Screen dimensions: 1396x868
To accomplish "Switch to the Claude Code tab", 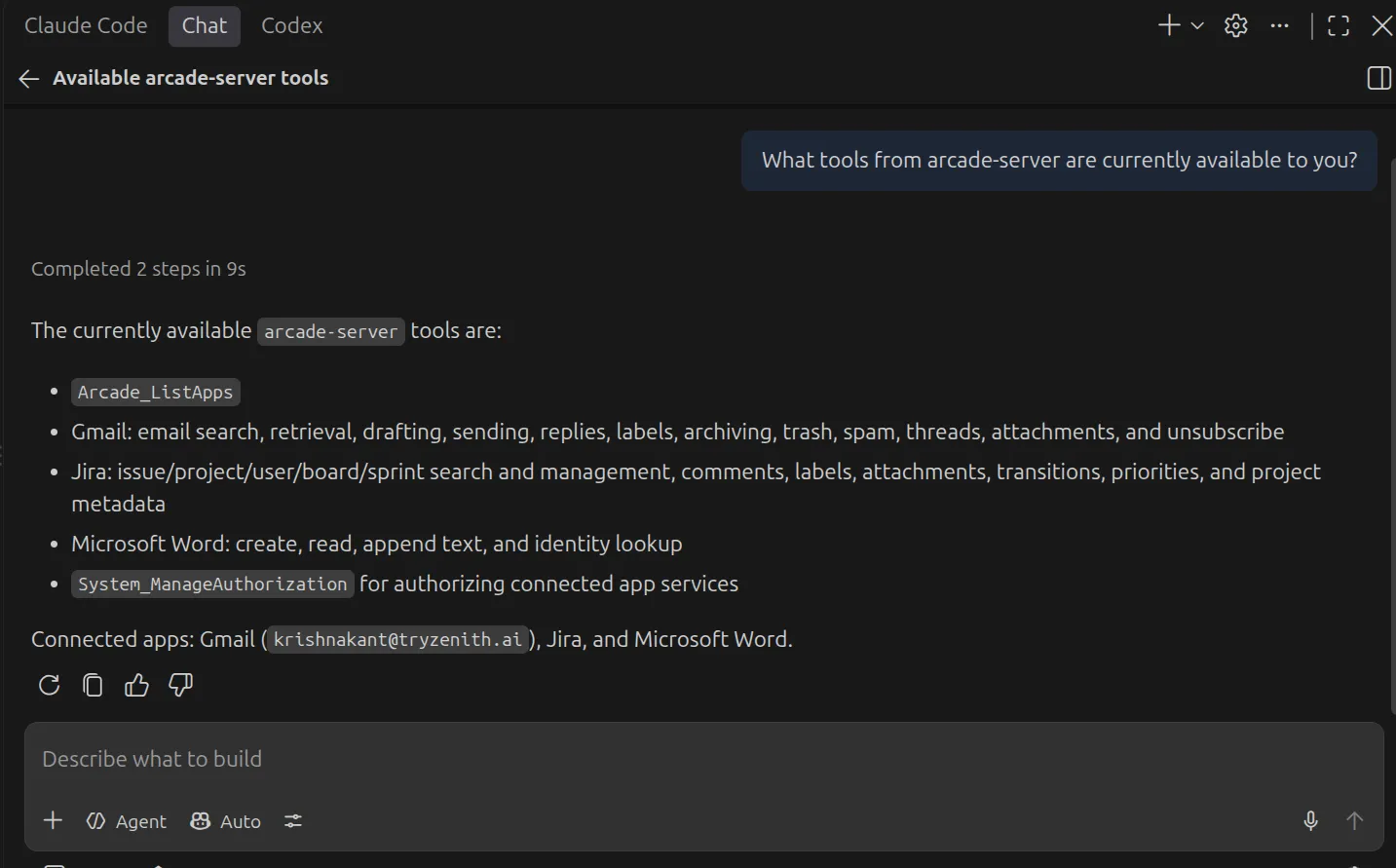I will pyautogui.click(x=86, y=26).
